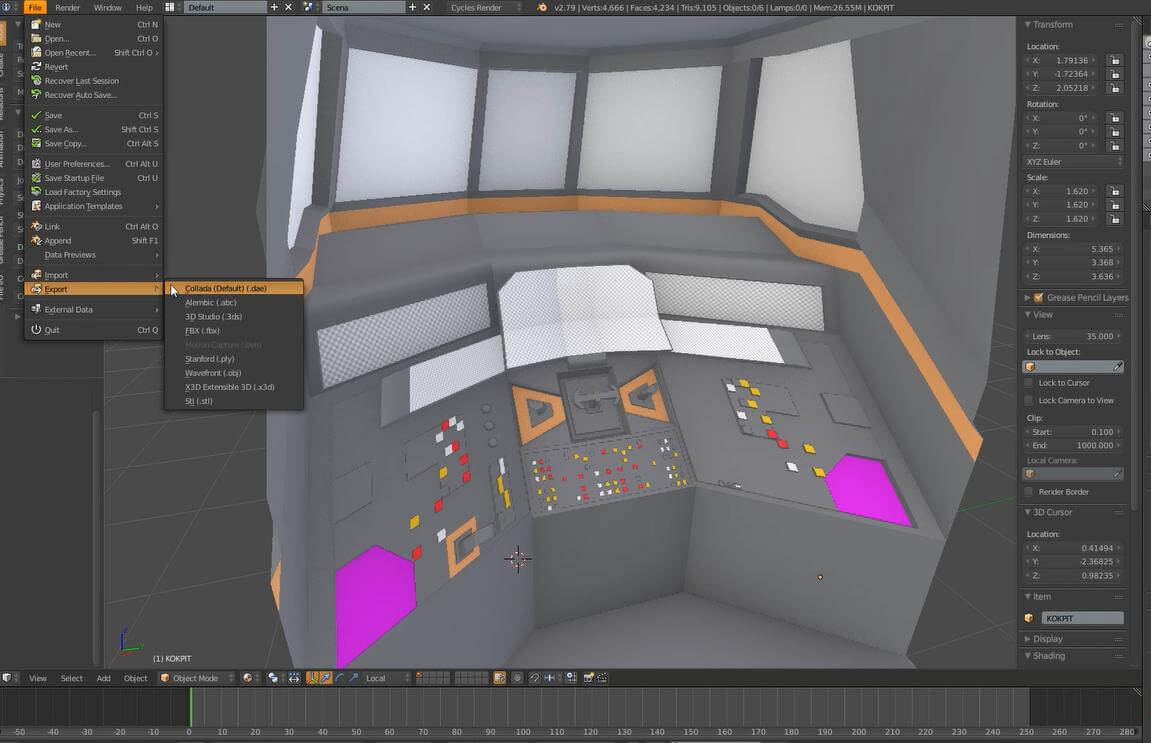Click the screen layout browse icon

pos(169,7)
